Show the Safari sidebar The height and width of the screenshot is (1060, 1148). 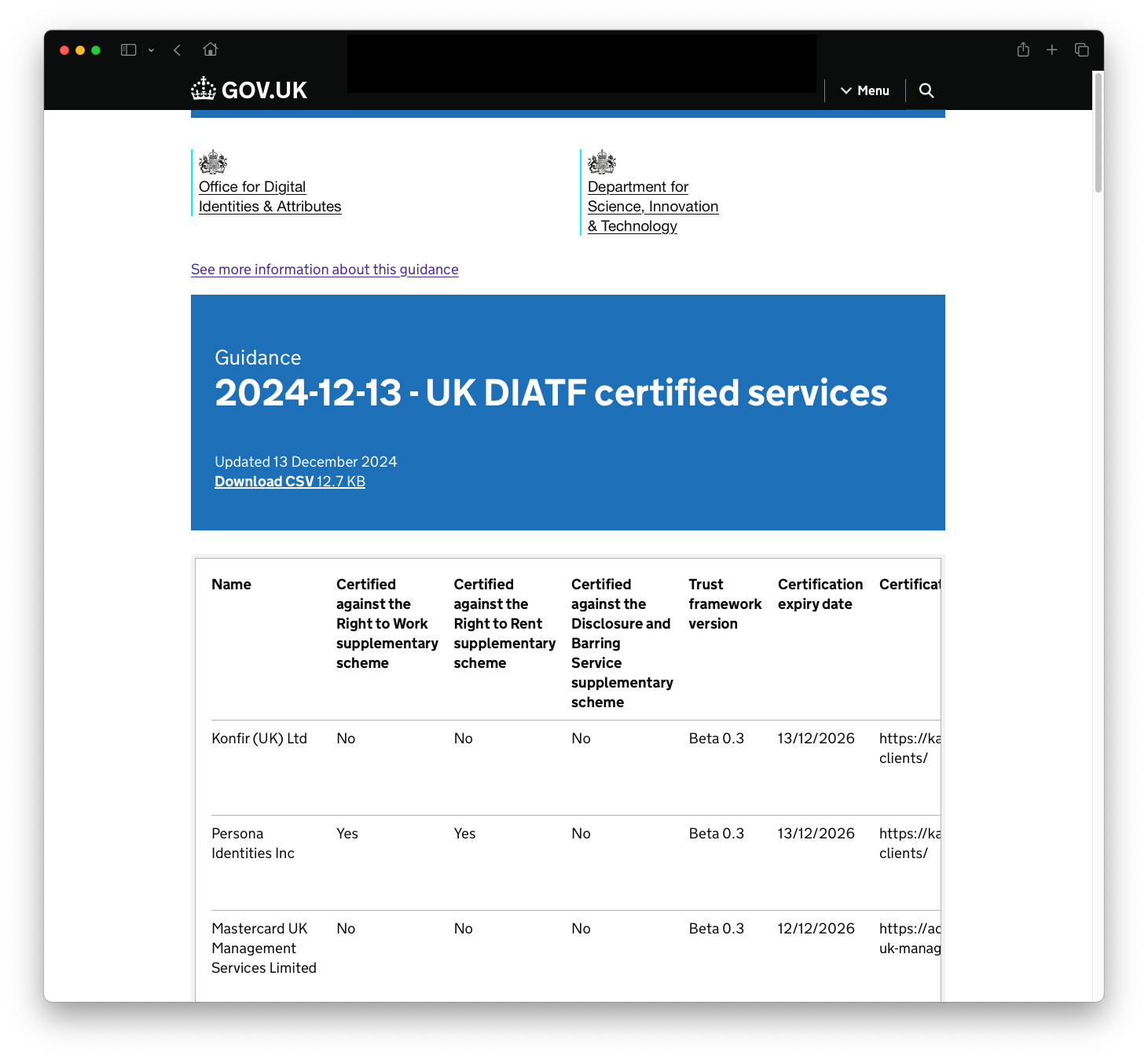[127, 50]
